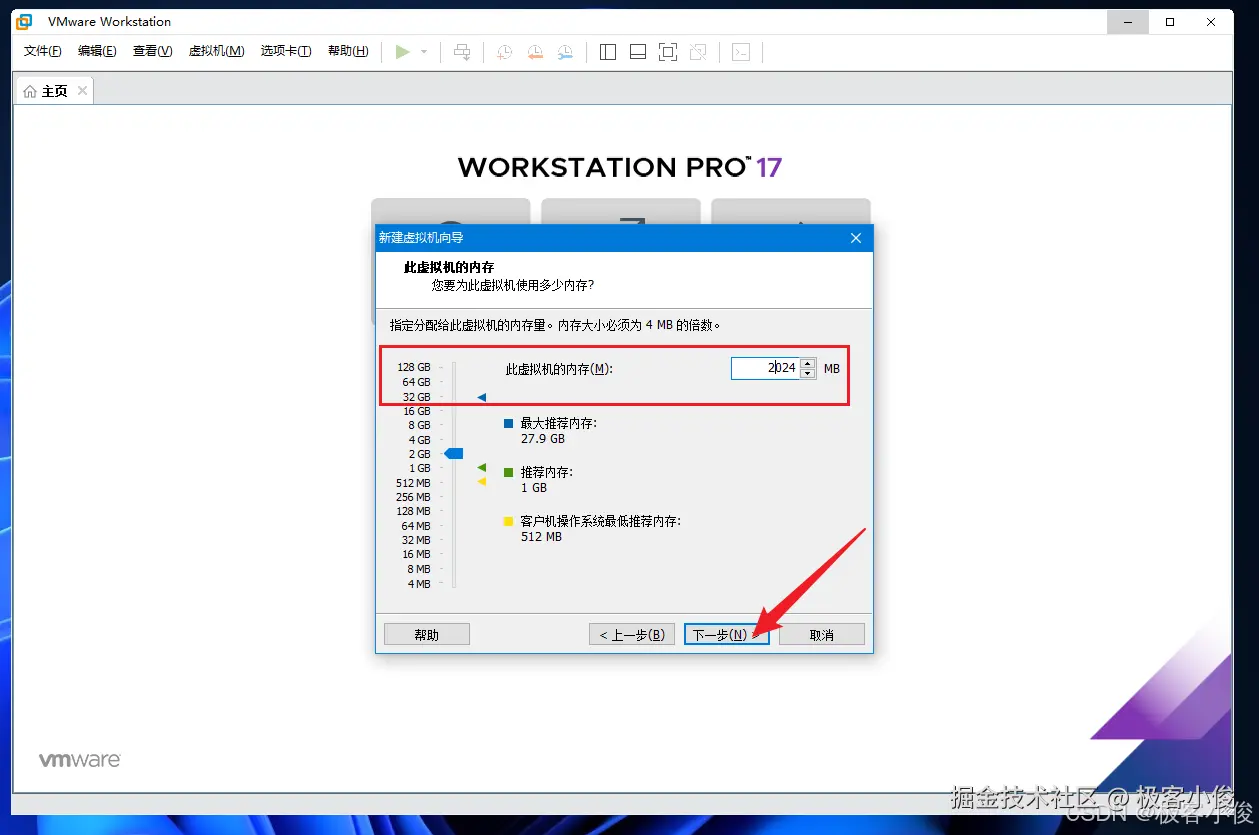Click the 128 GB slider scale label
Image resolution: width=1259 pixels, height=835 pixels.
point(414,368)
